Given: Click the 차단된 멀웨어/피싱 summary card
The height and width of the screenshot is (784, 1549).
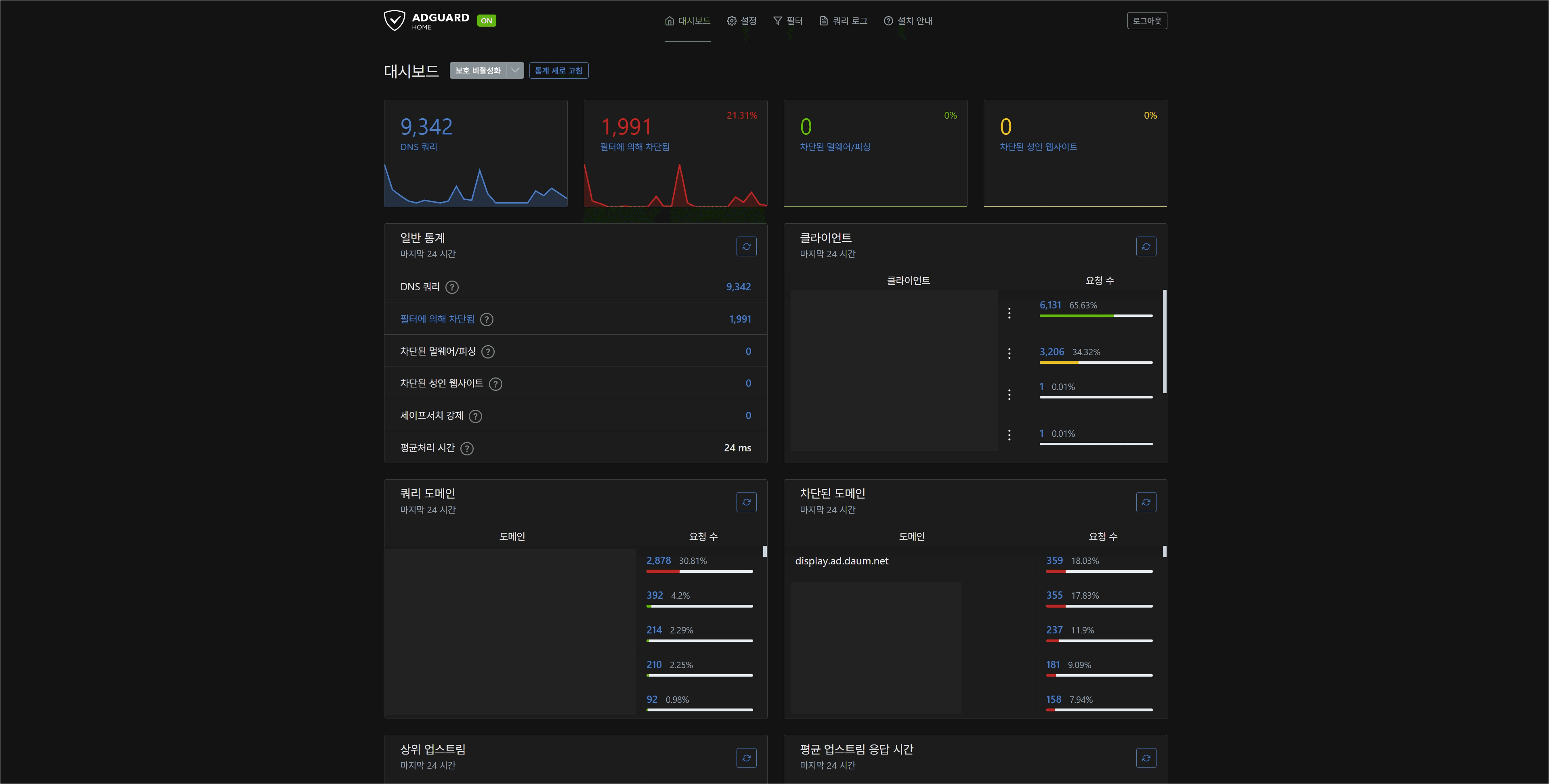Looking at the screenshot, I should coord(875,153).
